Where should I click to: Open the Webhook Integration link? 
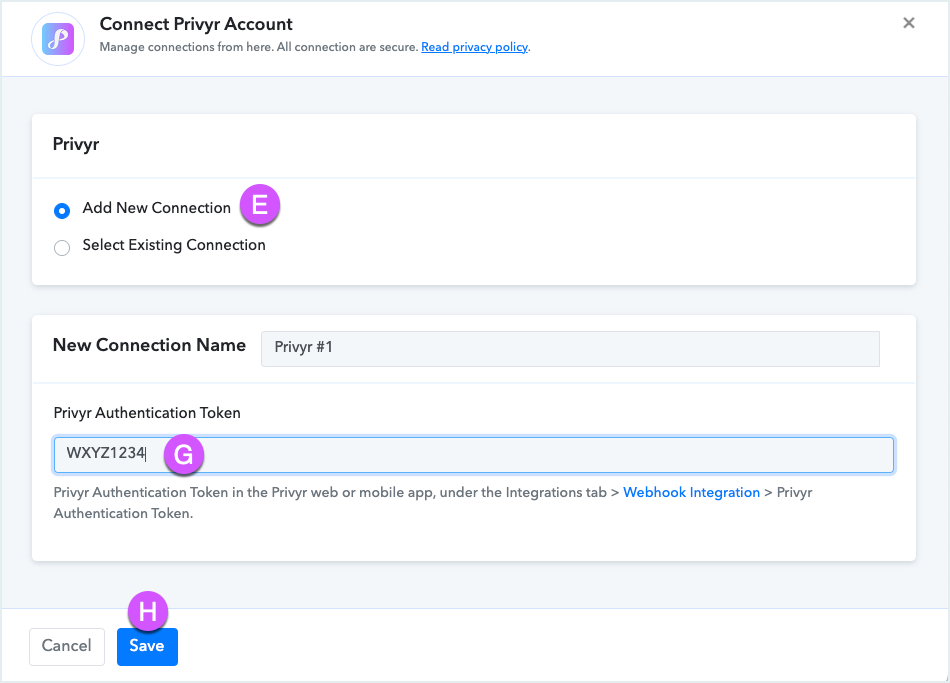tap(691, 492)
